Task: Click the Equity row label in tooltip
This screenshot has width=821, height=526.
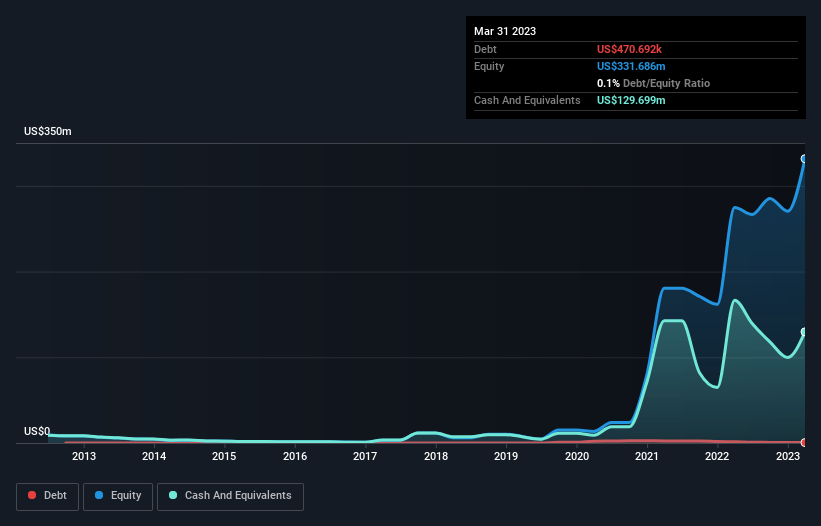Action: coord(489,66)
